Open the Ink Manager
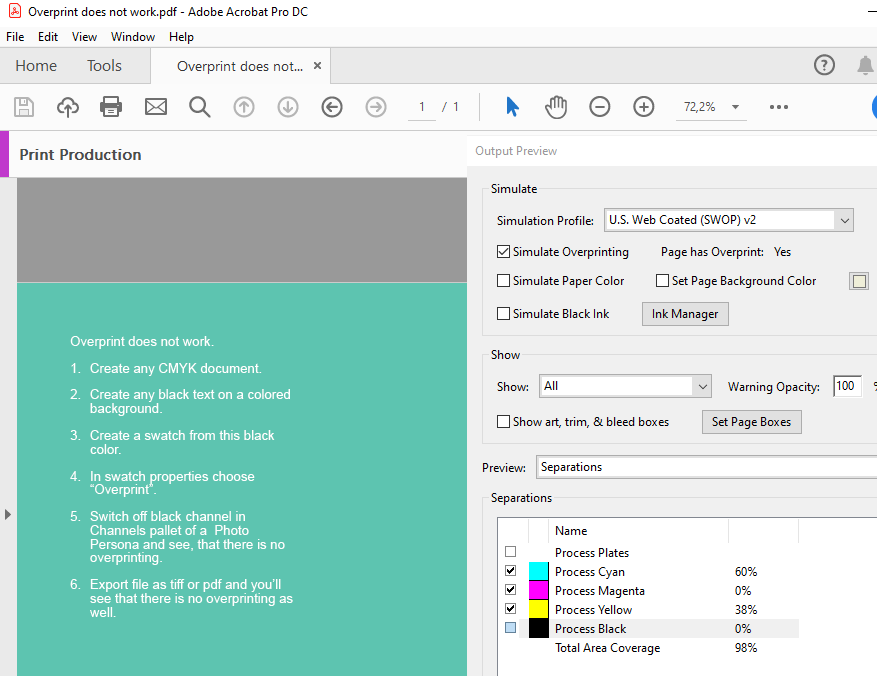 685,313
